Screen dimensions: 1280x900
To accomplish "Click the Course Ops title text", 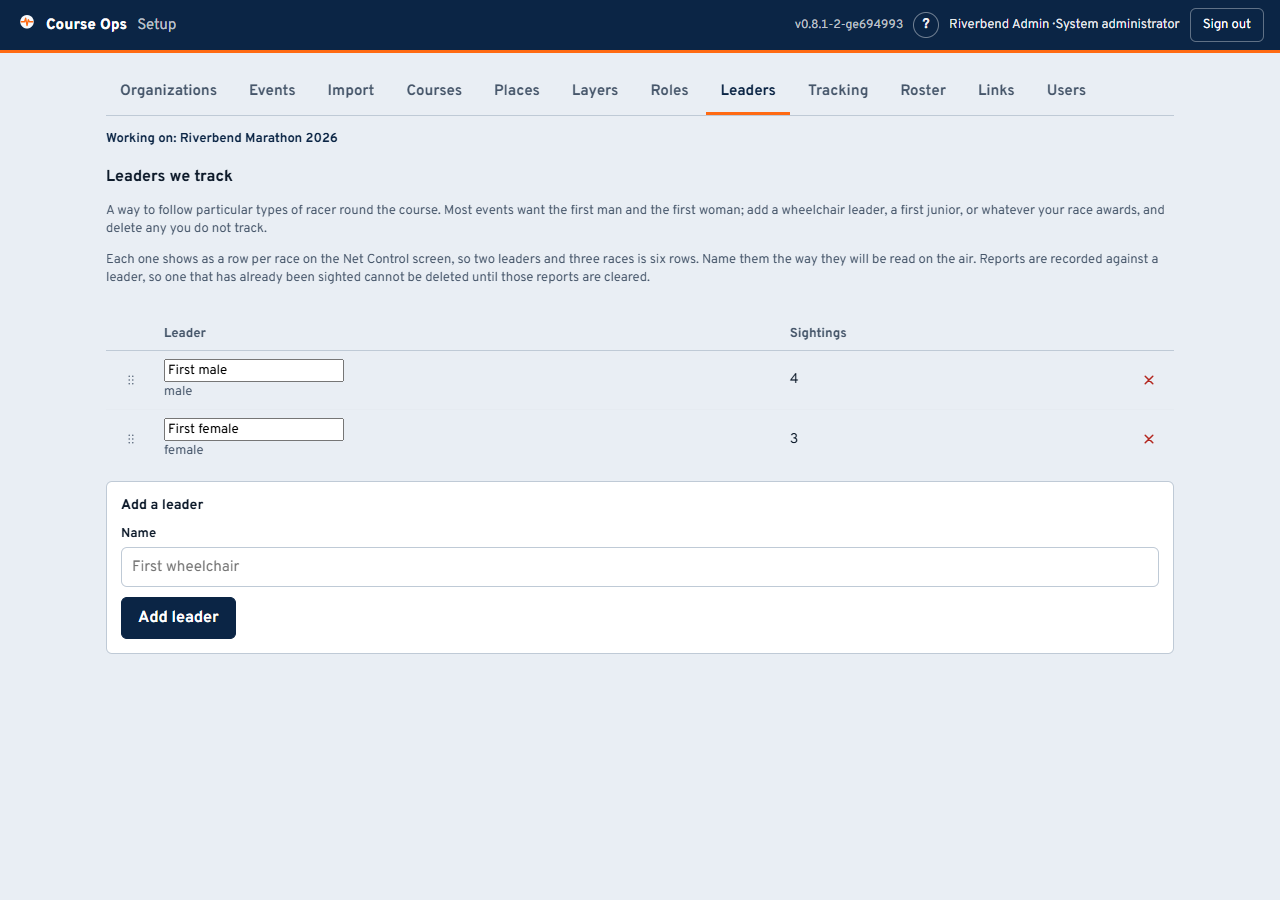I will [x=86, y=24].
